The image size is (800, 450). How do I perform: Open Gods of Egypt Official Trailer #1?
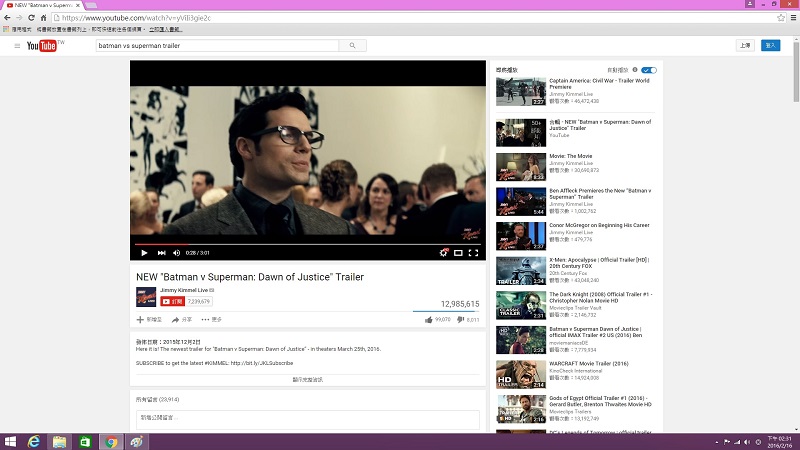(600, 401)
